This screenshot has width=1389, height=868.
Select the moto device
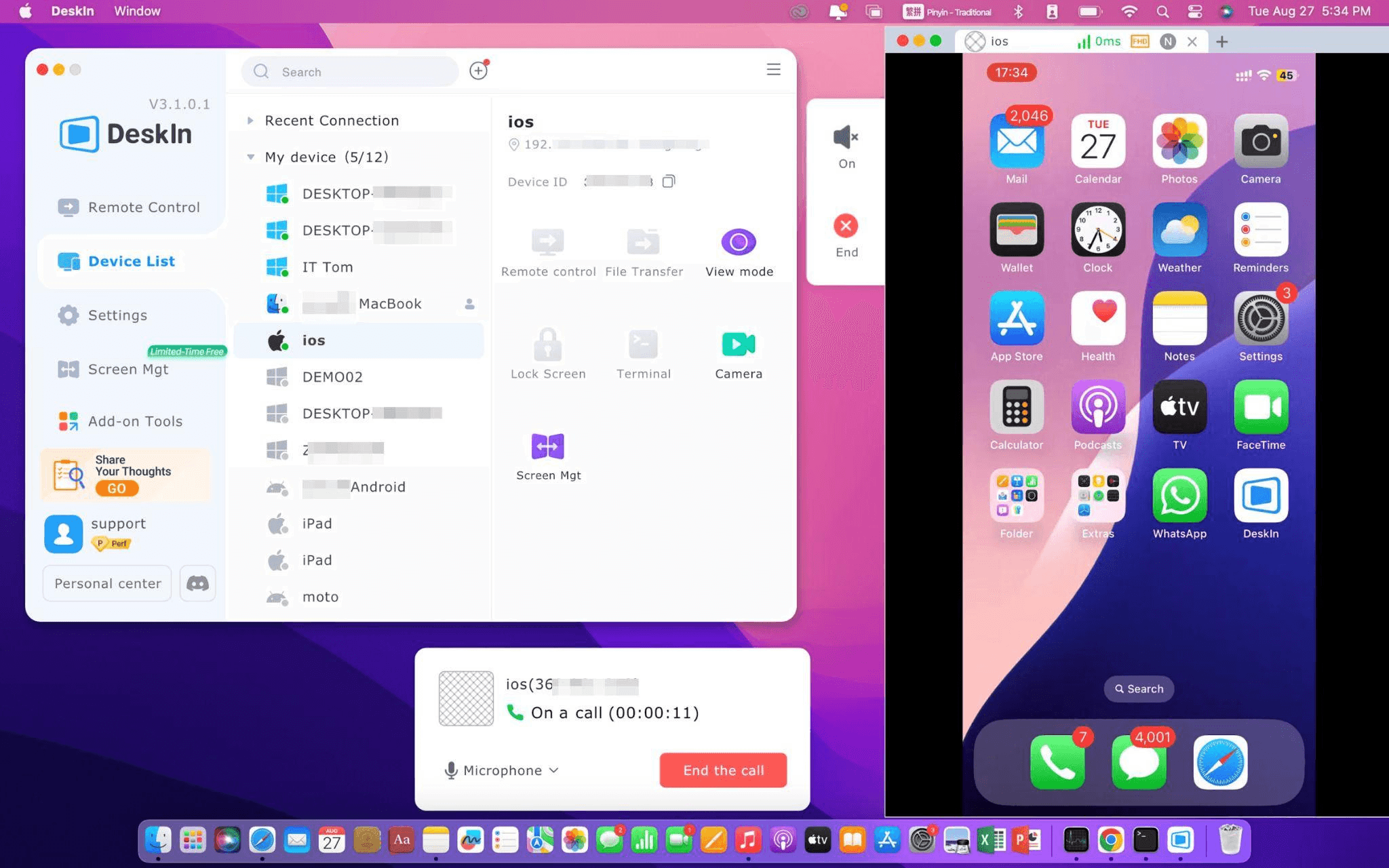point(358,596)
